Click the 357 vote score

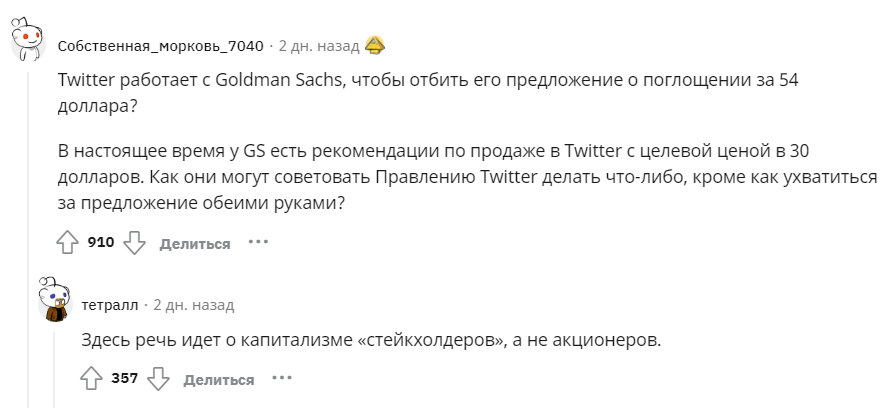tap(125, 379)
